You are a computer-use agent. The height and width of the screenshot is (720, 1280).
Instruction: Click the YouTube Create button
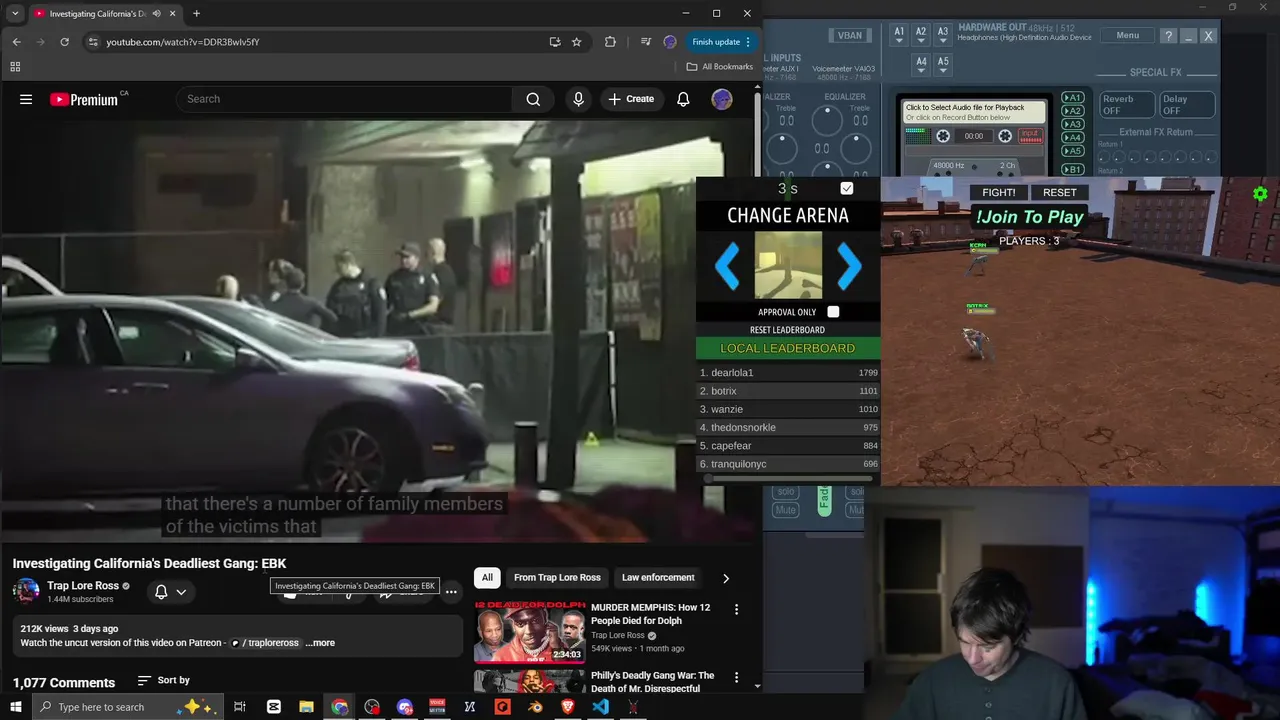[631, 99]
